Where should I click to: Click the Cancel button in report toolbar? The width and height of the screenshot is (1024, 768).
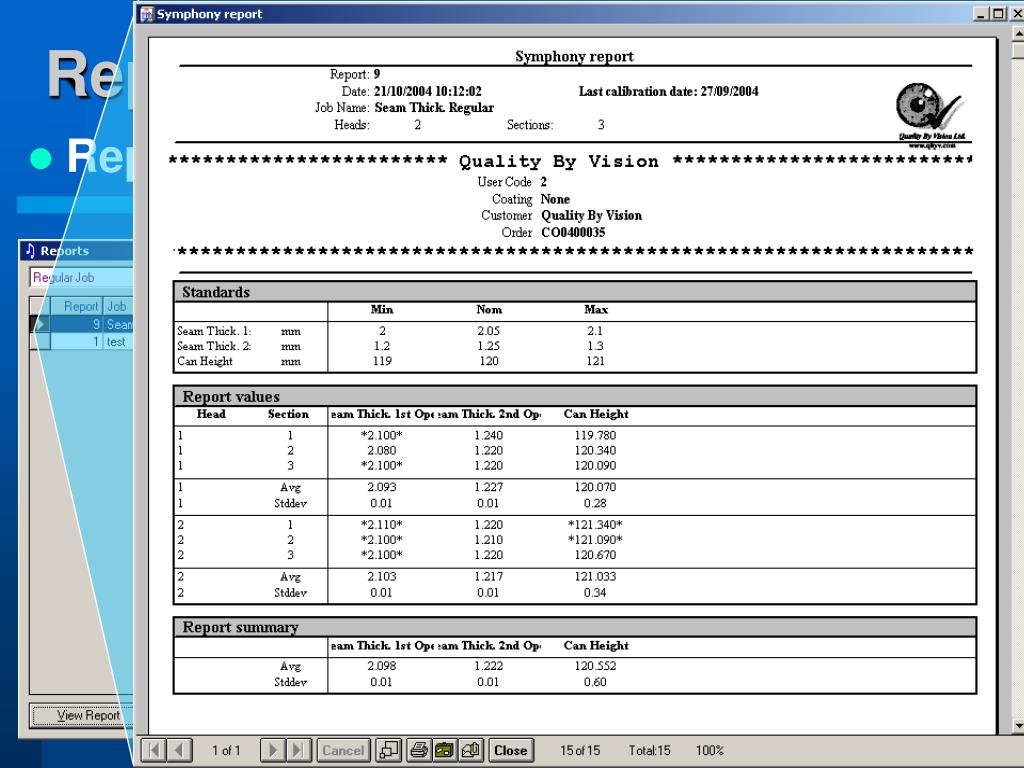pos(344,750)
